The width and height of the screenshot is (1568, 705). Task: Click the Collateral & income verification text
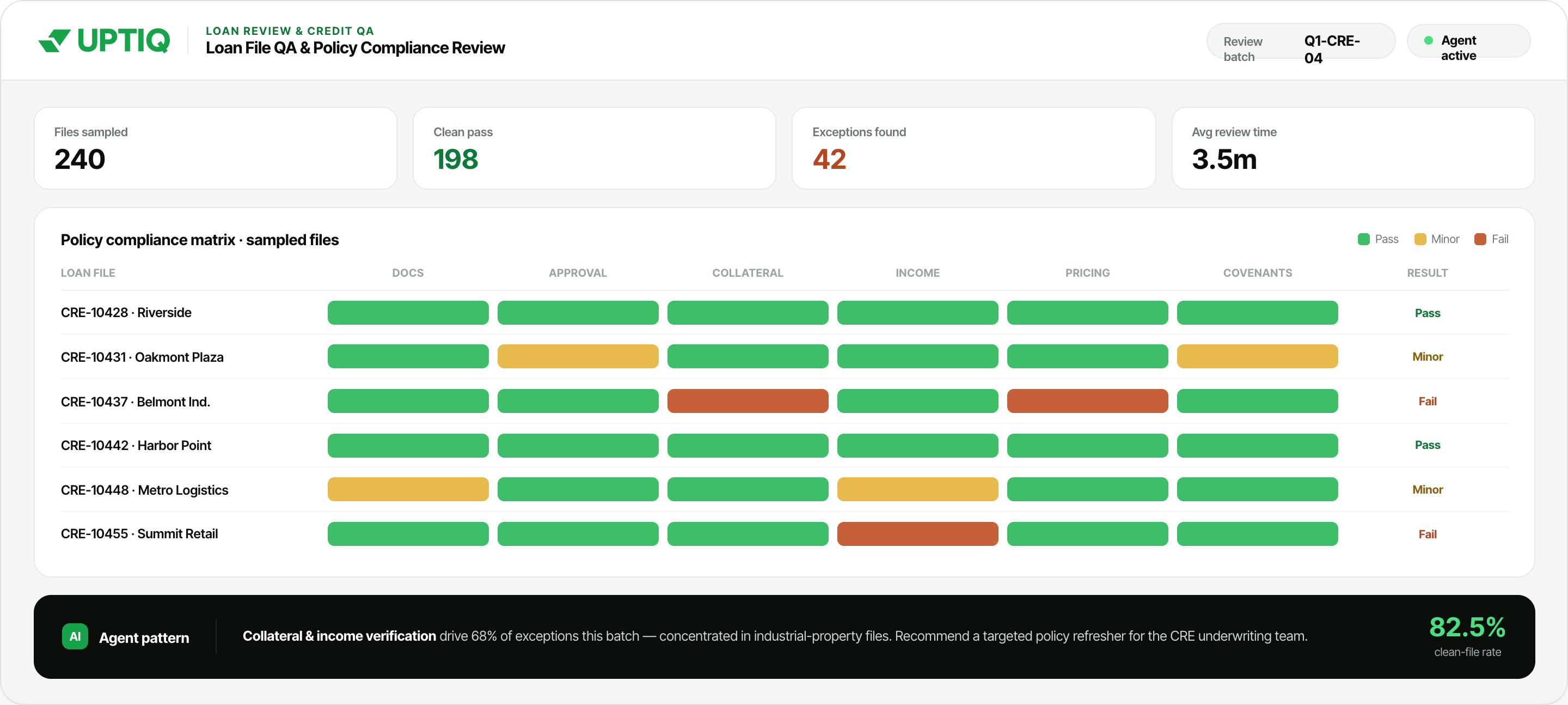pyautogui.click(x=339, y=636)
